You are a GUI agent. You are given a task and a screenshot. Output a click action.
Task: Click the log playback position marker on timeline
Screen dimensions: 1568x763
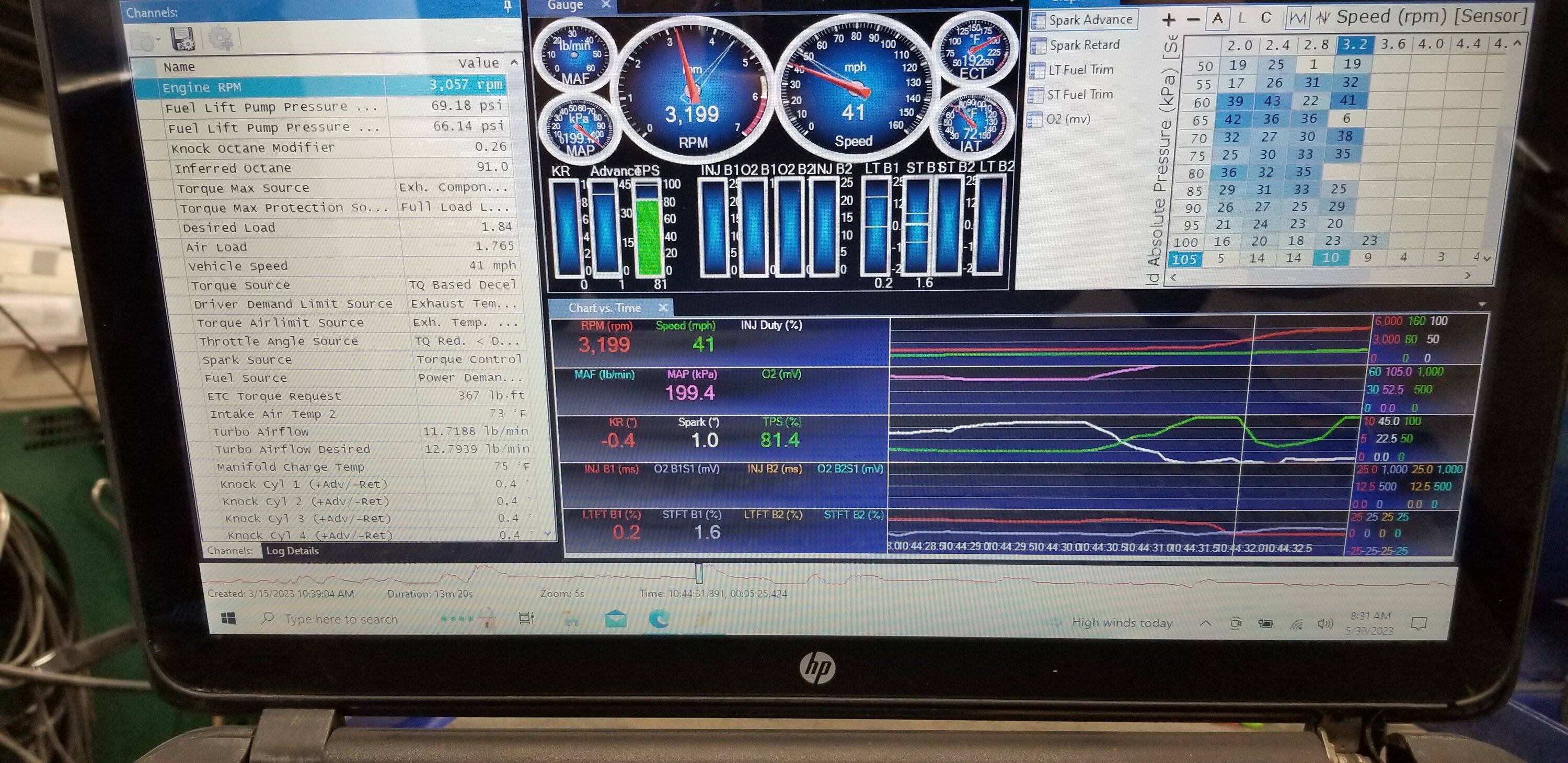[699, 573]
